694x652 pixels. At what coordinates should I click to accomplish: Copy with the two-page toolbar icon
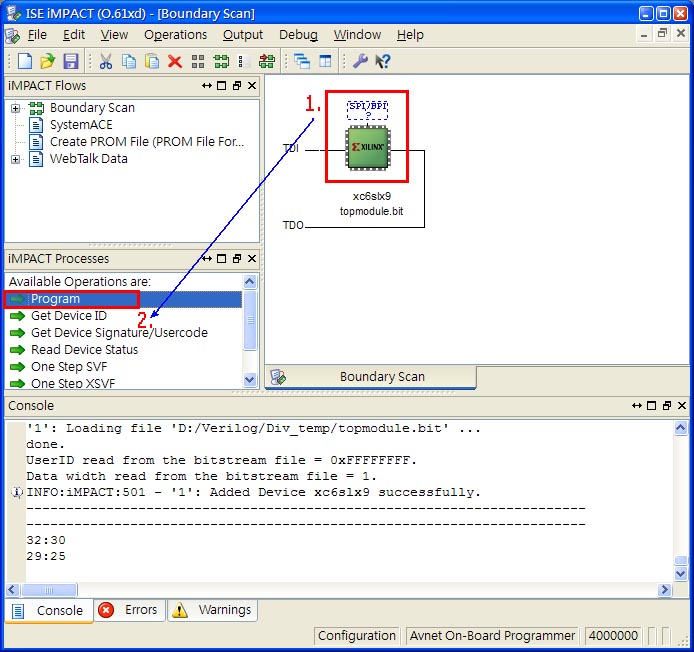tap(129, 61)
